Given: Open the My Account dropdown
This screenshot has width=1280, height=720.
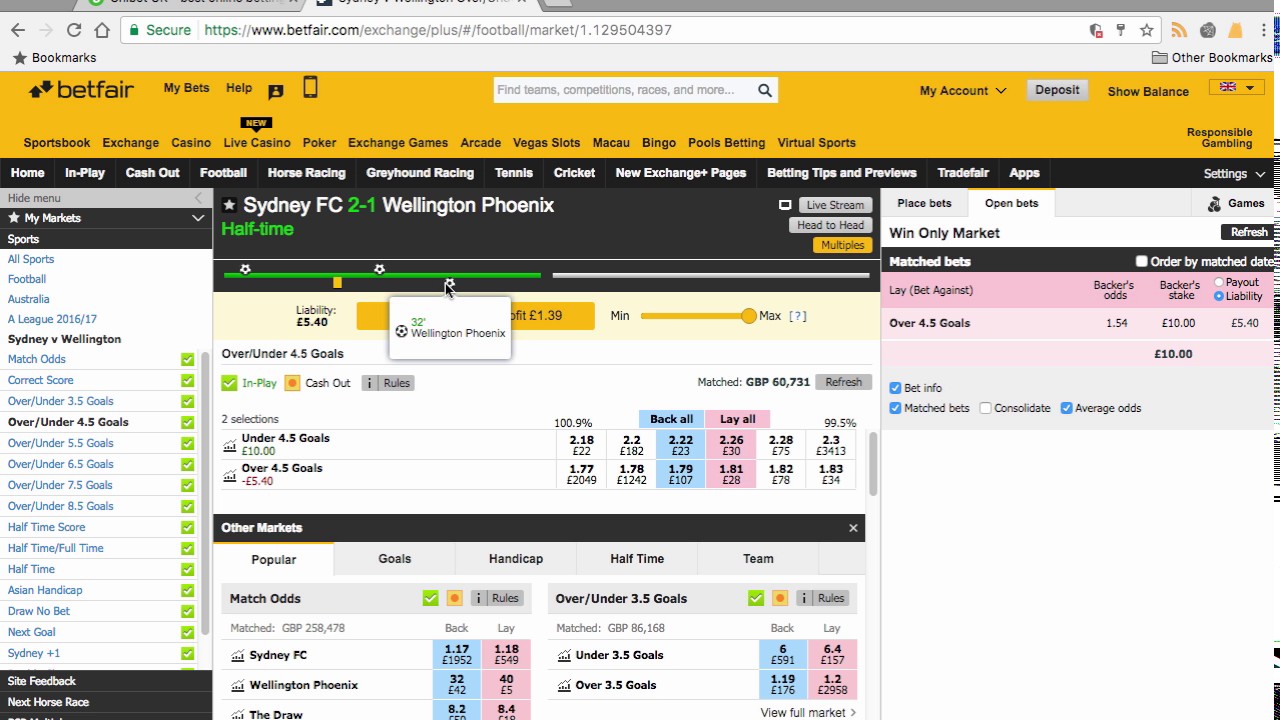Looking at the screenshot, I should (x=962, y=91).
